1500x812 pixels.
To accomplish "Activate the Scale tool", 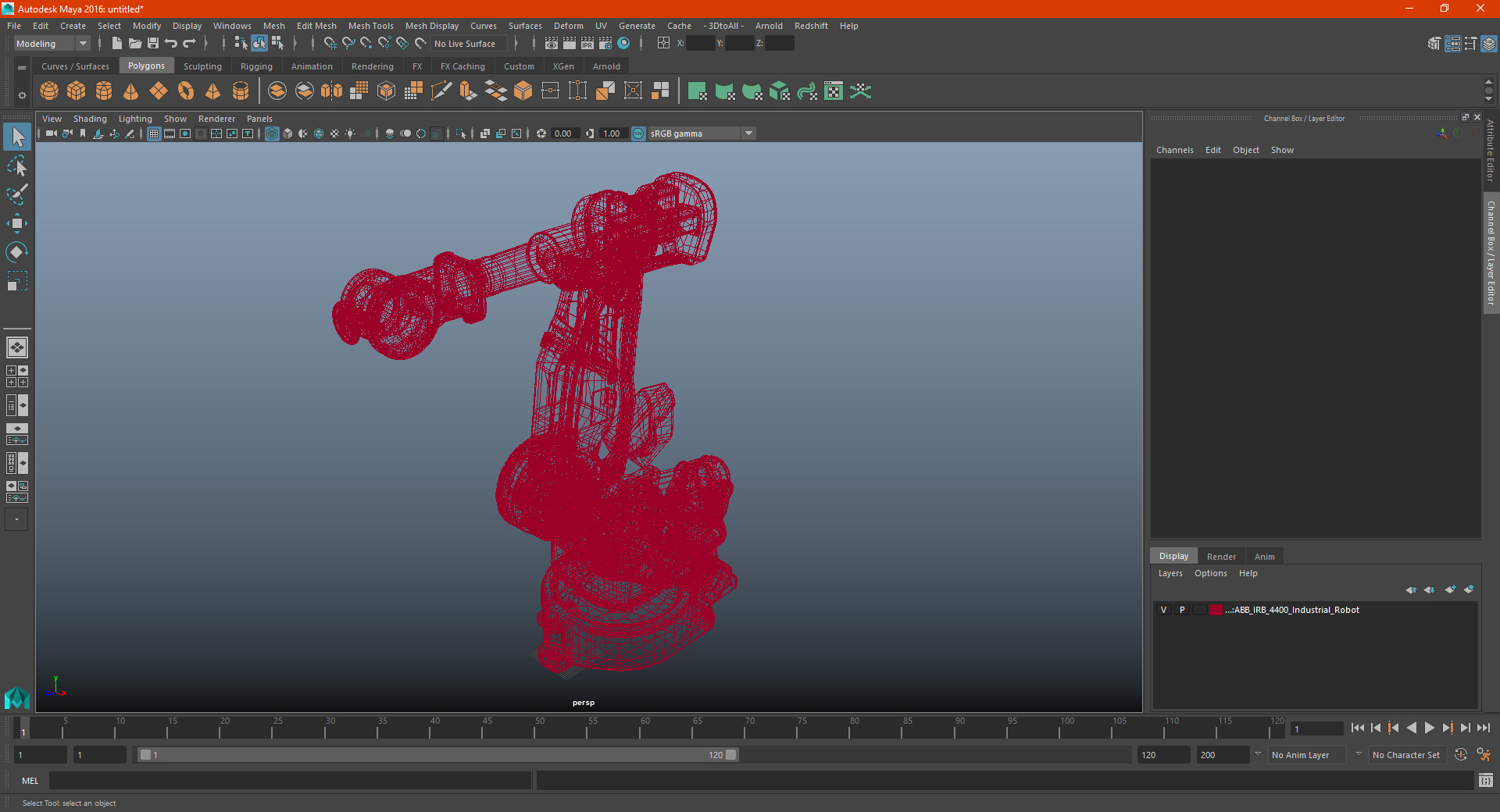I will coord(17,281).
